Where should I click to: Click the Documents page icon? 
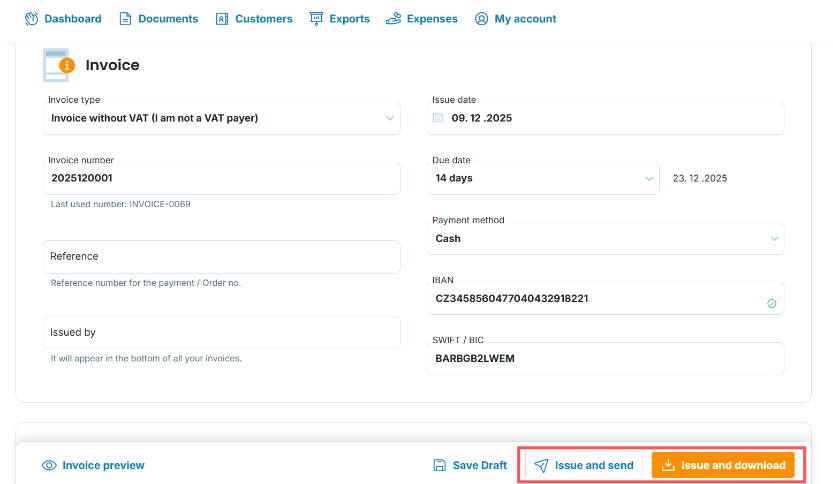tap(125, 19)
